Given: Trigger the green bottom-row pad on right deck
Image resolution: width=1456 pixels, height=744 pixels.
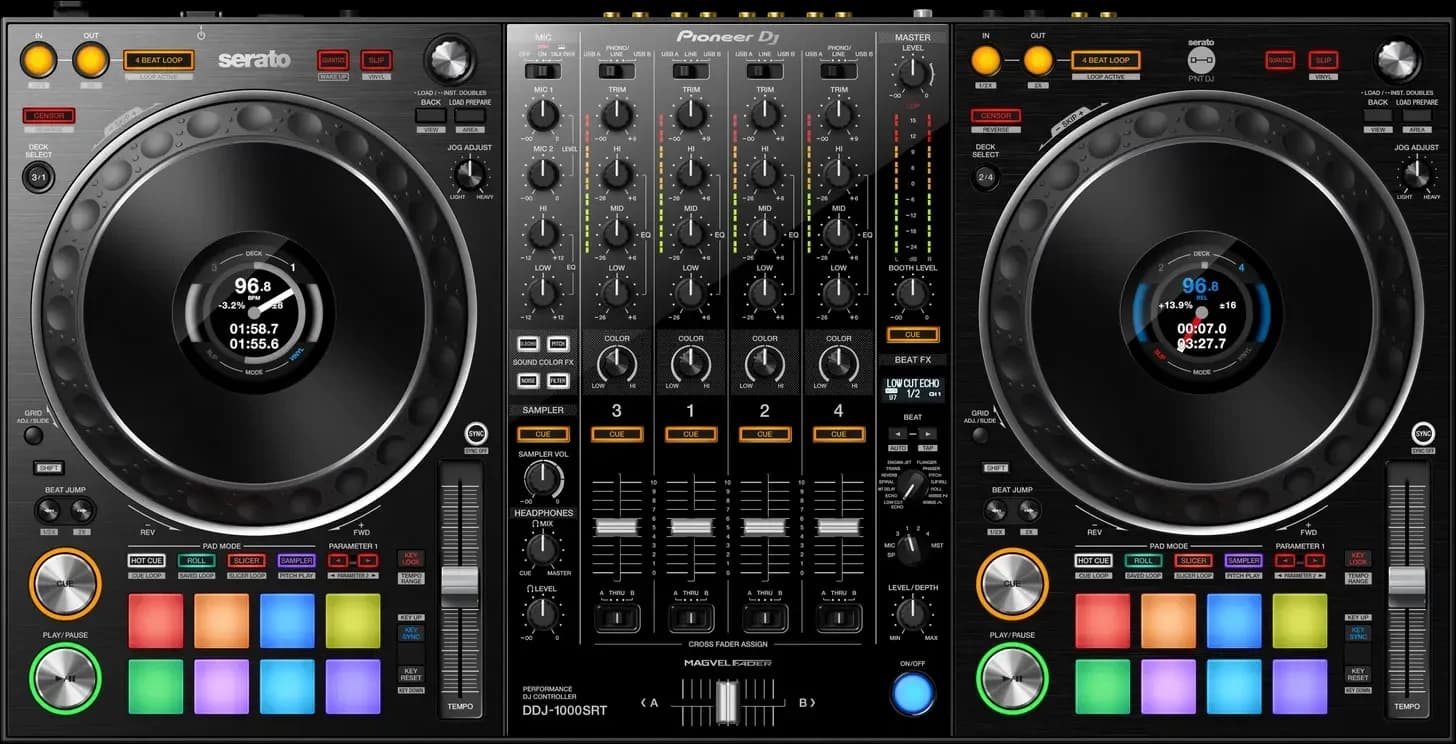Looking at the screenshot, I should pyautogui.click(x=1103, y=686).
